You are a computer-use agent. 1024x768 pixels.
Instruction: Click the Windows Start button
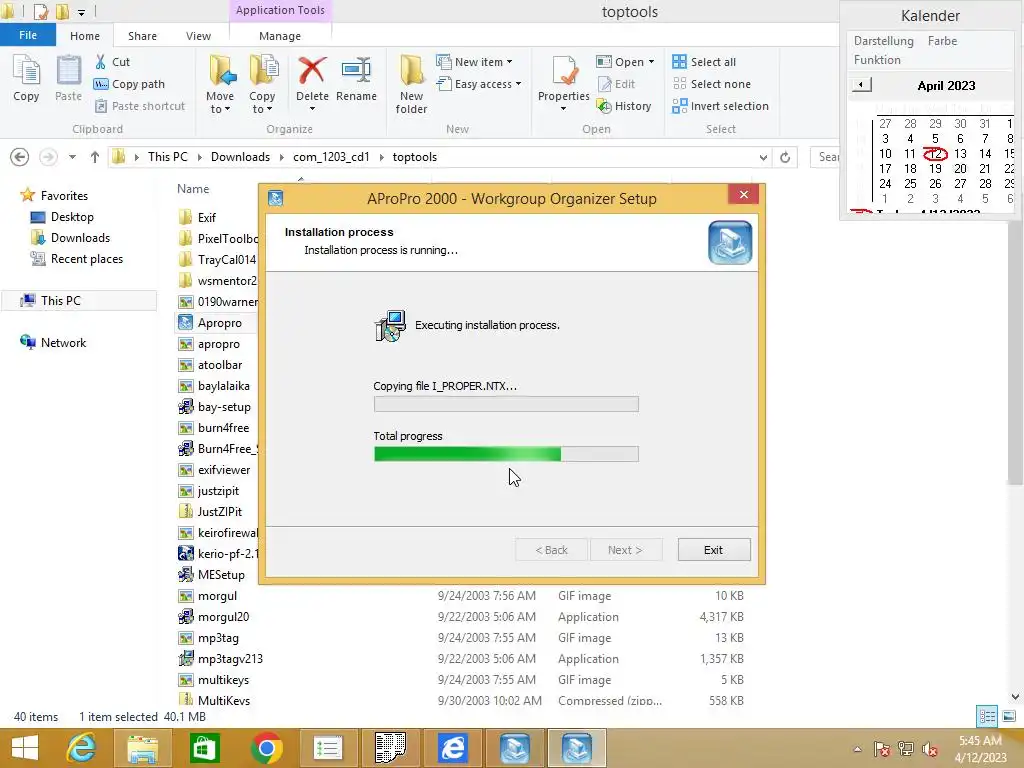pyautogui.click(x=25, y=748)
